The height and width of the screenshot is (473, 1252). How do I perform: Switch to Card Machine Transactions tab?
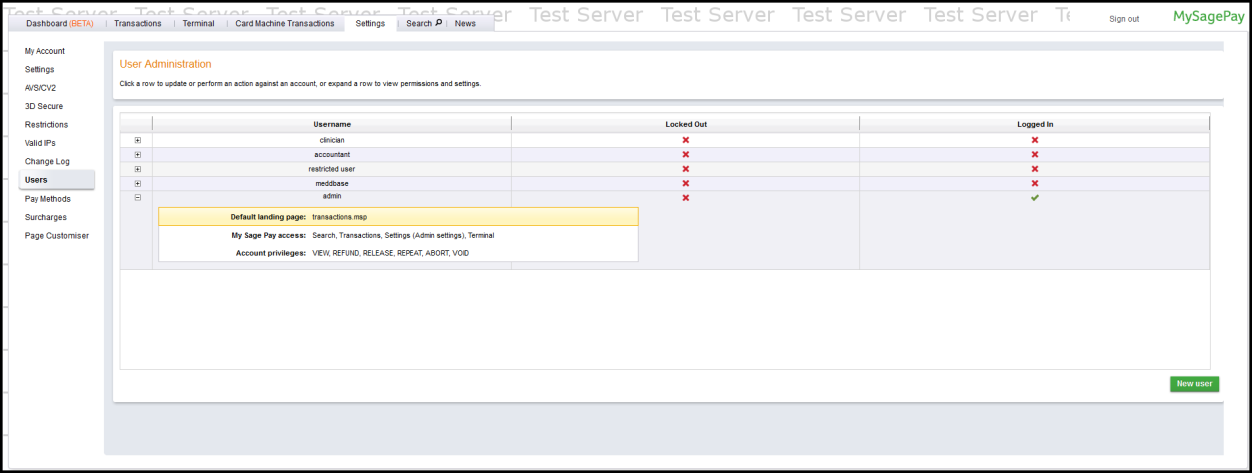287,23
